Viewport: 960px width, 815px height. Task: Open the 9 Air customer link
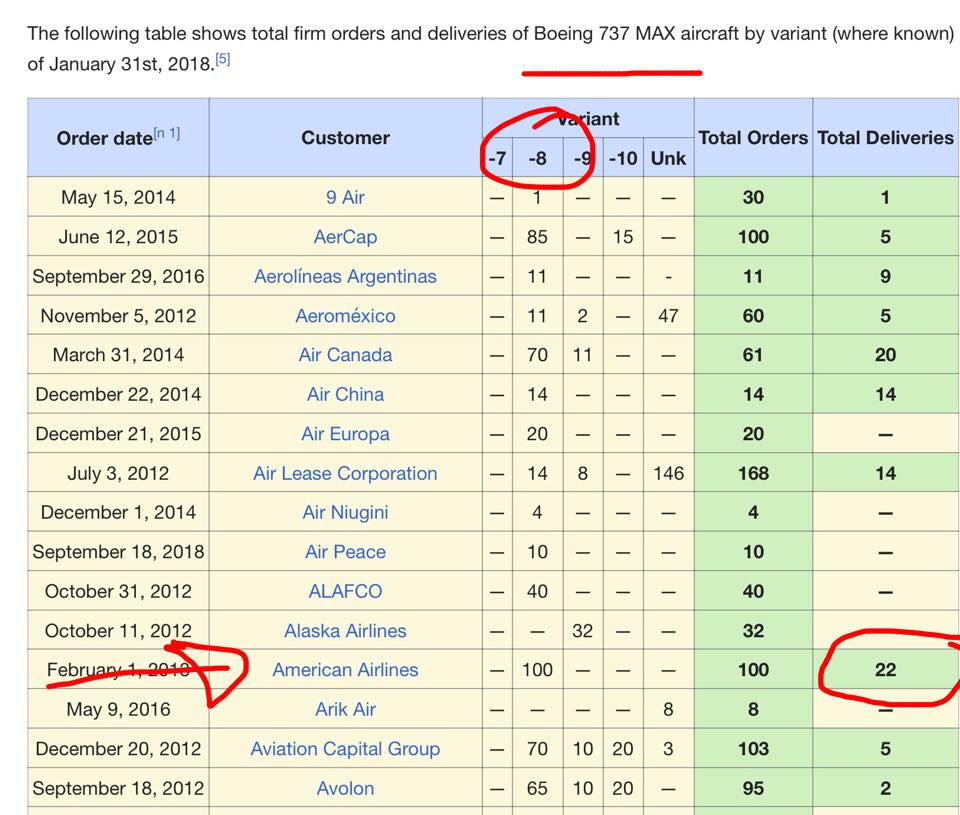pos(345,197)
